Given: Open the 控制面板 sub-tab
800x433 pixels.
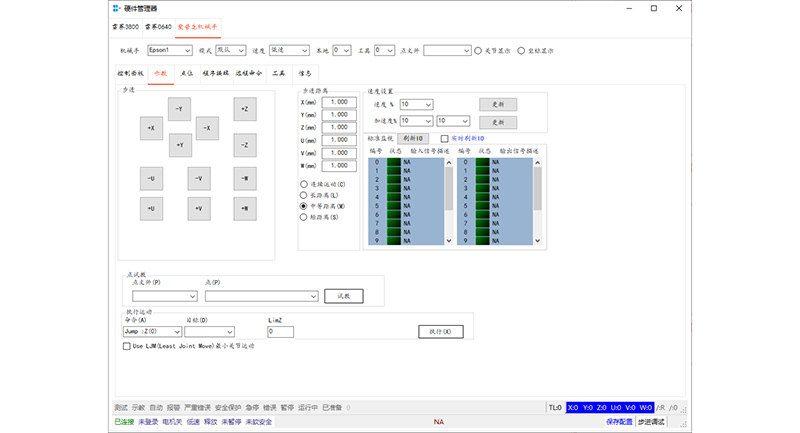Looking at the screenshot, I should pos(131,73).
